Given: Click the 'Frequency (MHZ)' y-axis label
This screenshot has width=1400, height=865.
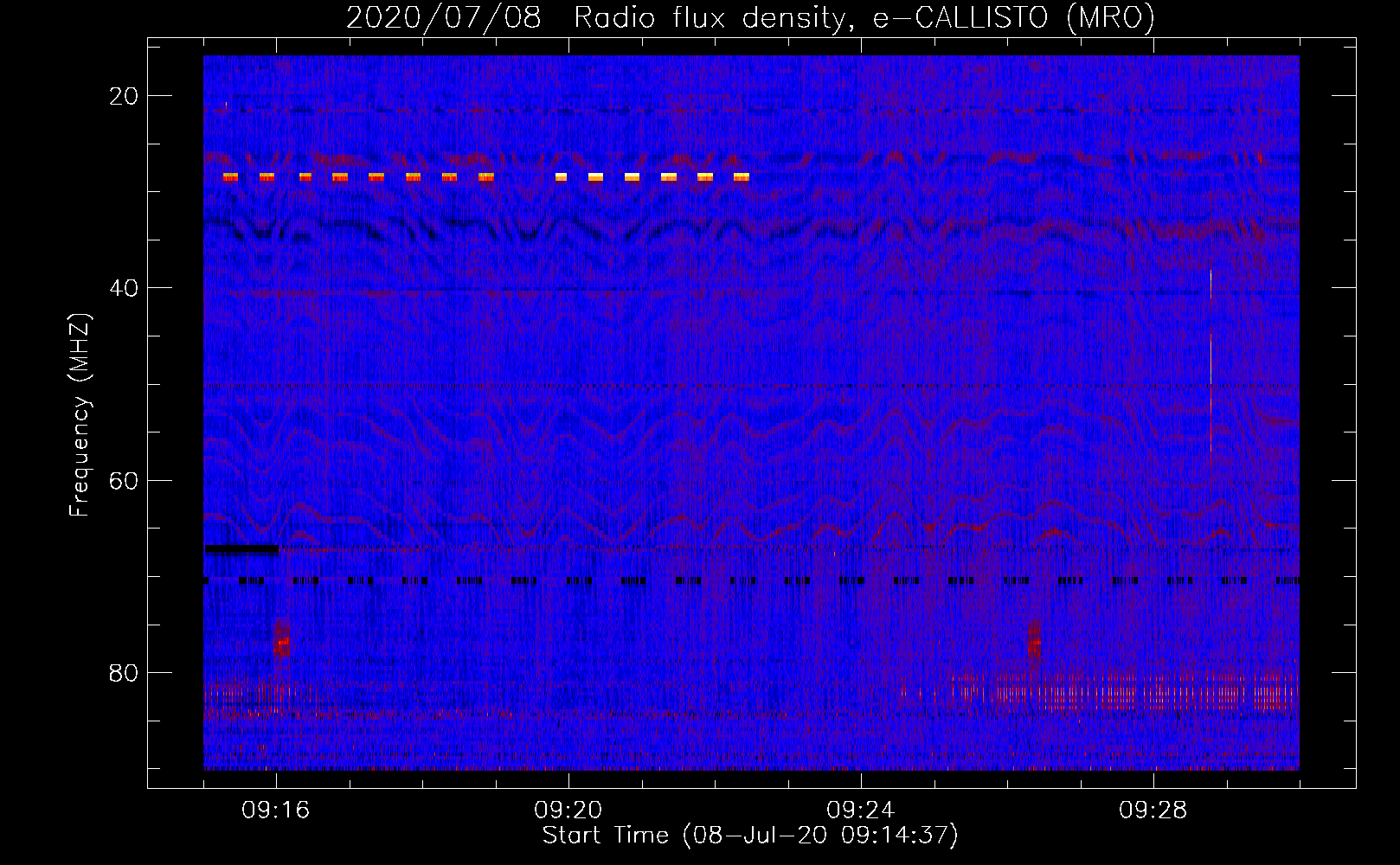Looking at the screenshot, I should pos(80,415).
